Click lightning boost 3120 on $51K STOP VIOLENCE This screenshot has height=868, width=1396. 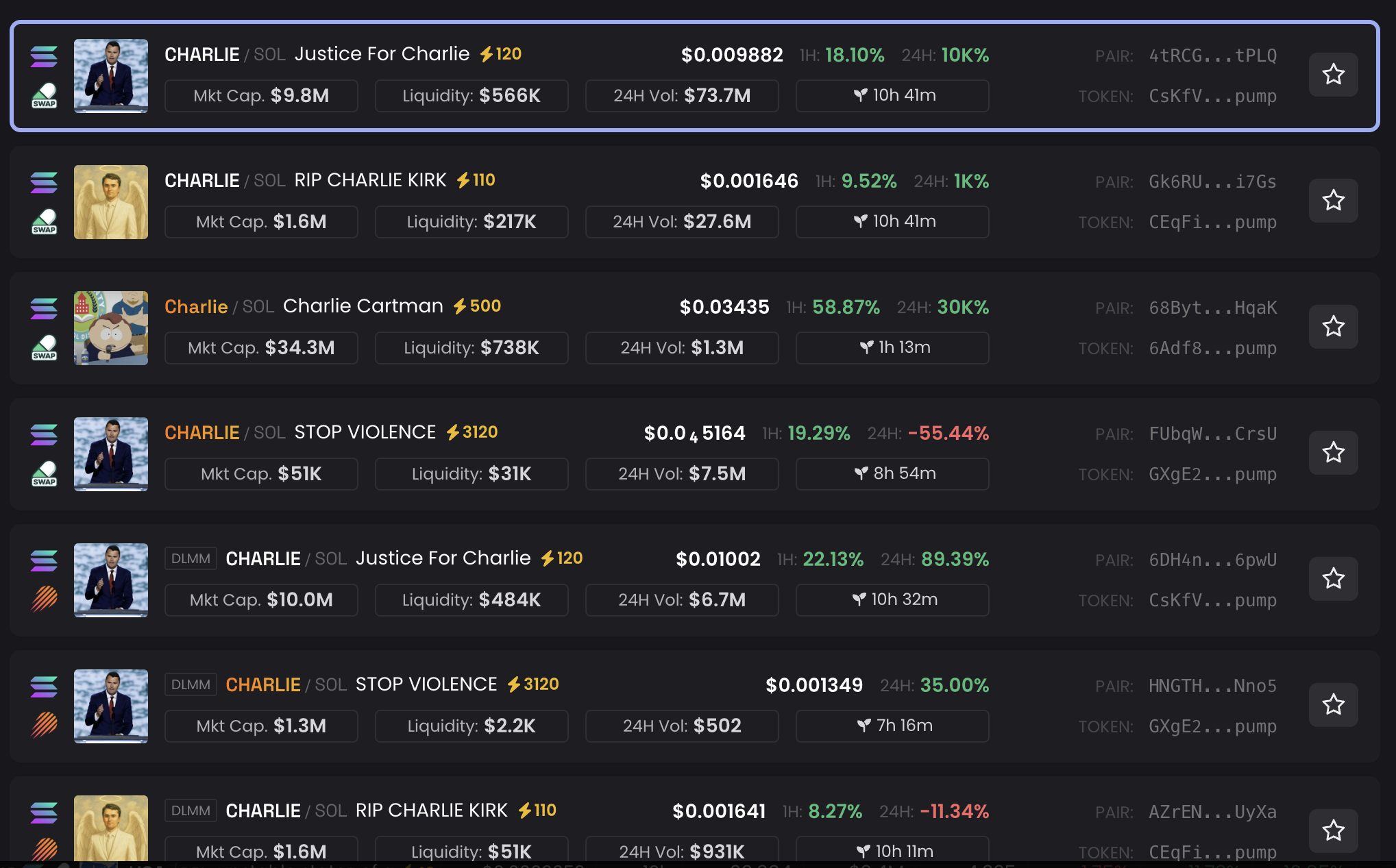tap(472, 432)
